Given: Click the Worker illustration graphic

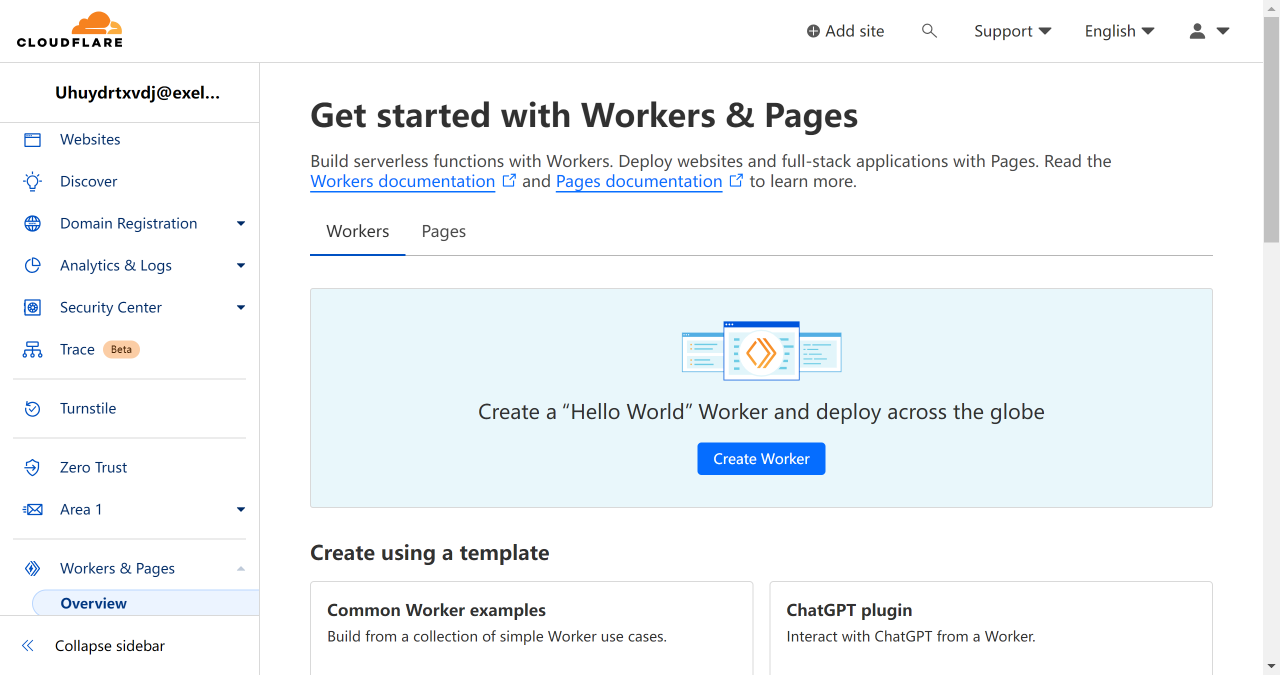Looking at the screenshot, I should (x=761, y=350).
